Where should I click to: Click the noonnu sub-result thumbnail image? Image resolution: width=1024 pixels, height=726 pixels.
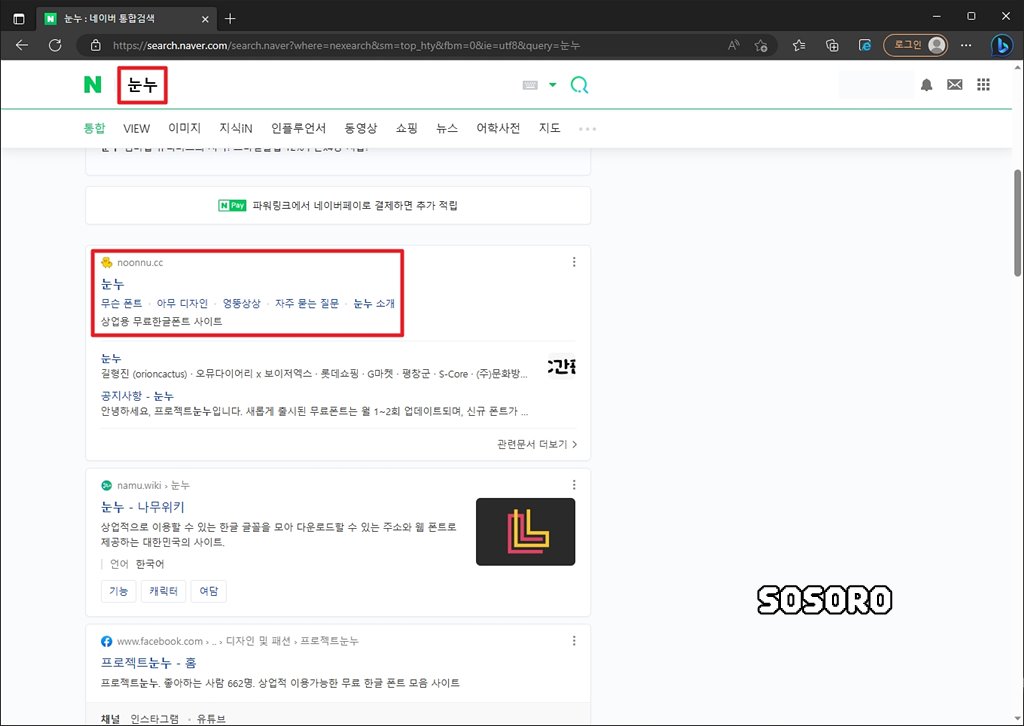[x=562, y=367]
